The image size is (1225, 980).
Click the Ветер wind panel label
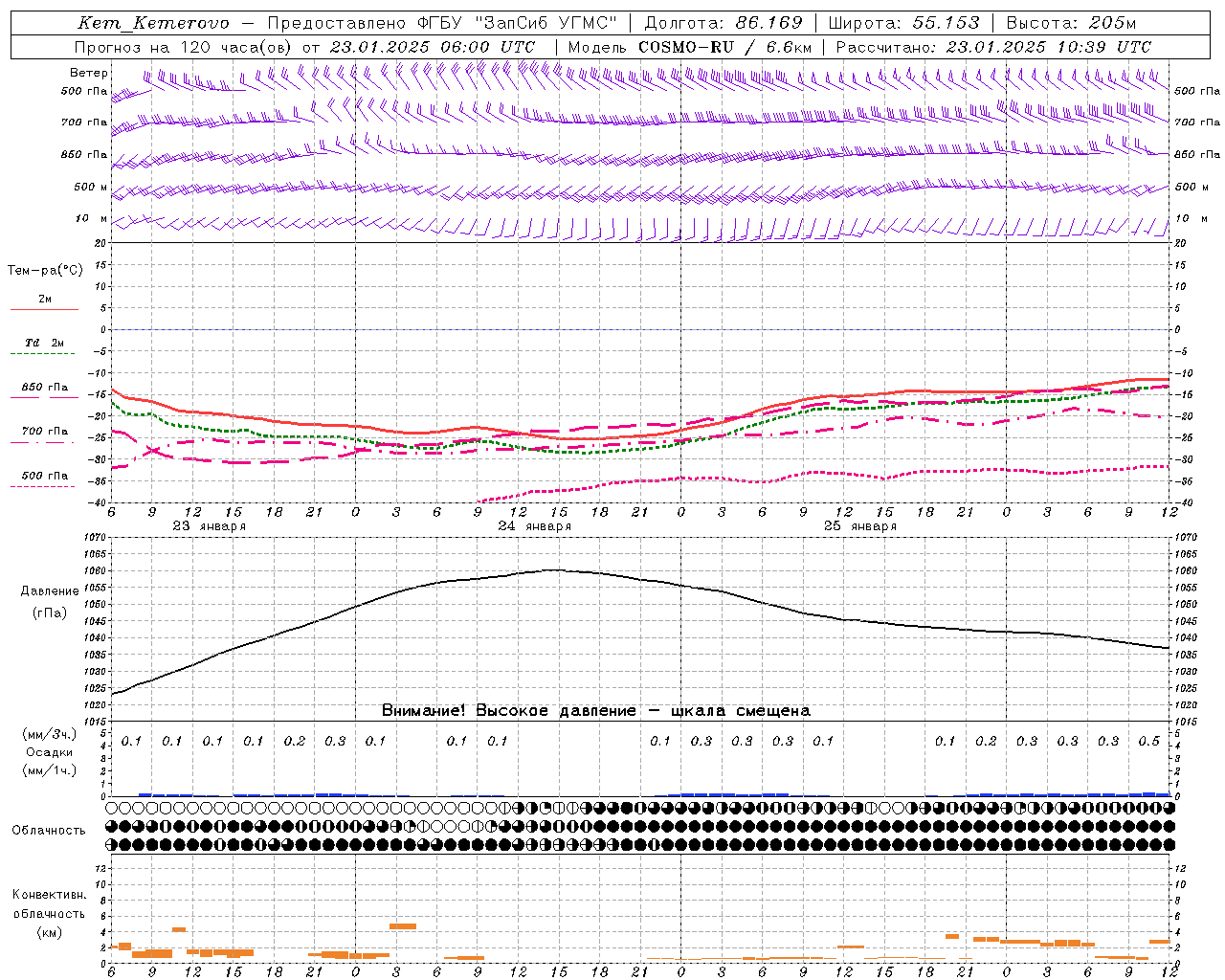pos(89,73)
